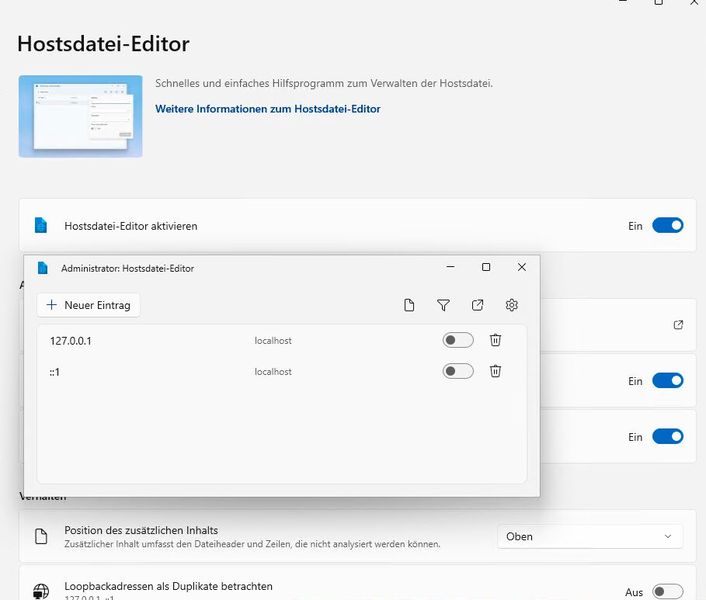
Task: Toggle the switch directly below the launch icon
Action: [x=668, y=381]
